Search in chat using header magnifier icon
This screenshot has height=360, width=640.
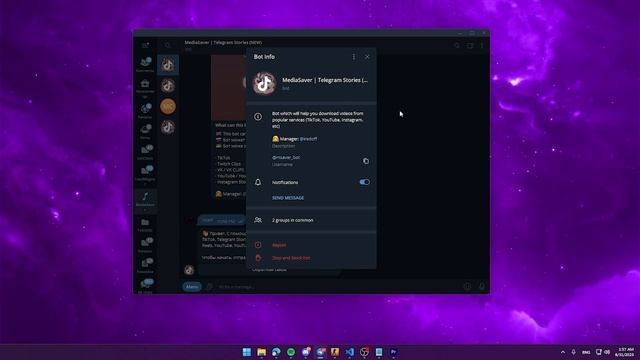[457, 45]
